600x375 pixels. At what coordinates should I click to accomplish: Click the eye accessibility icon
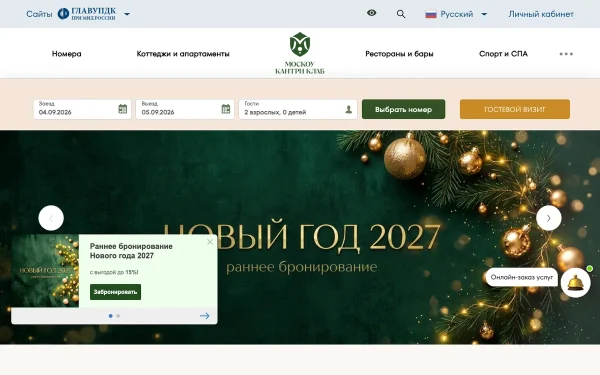coord(371,13)
